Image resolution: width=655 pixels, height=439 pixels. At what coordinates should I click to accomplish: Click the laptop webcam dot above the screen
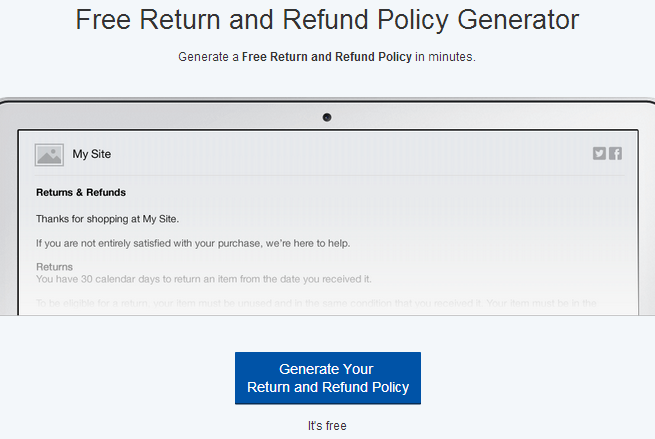point(327,117)
